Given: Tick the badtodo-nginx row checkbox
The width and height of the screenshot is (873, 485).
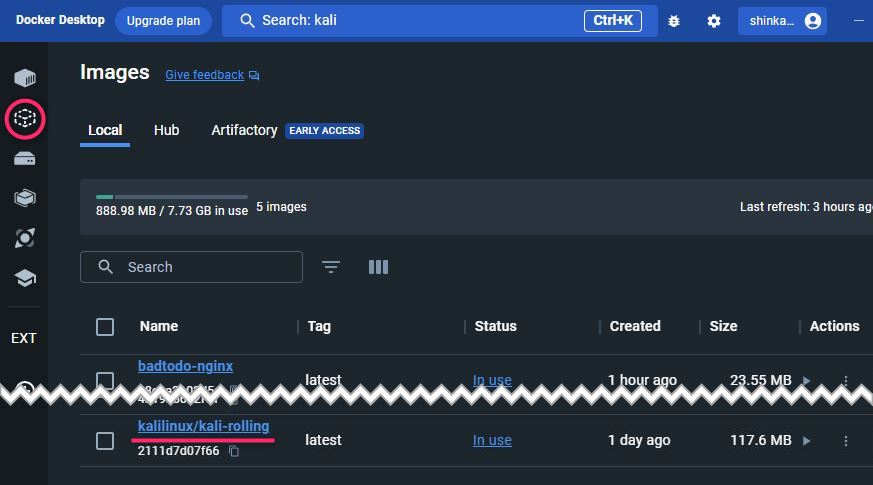Looking at the screenshot, I should point(105,380).
